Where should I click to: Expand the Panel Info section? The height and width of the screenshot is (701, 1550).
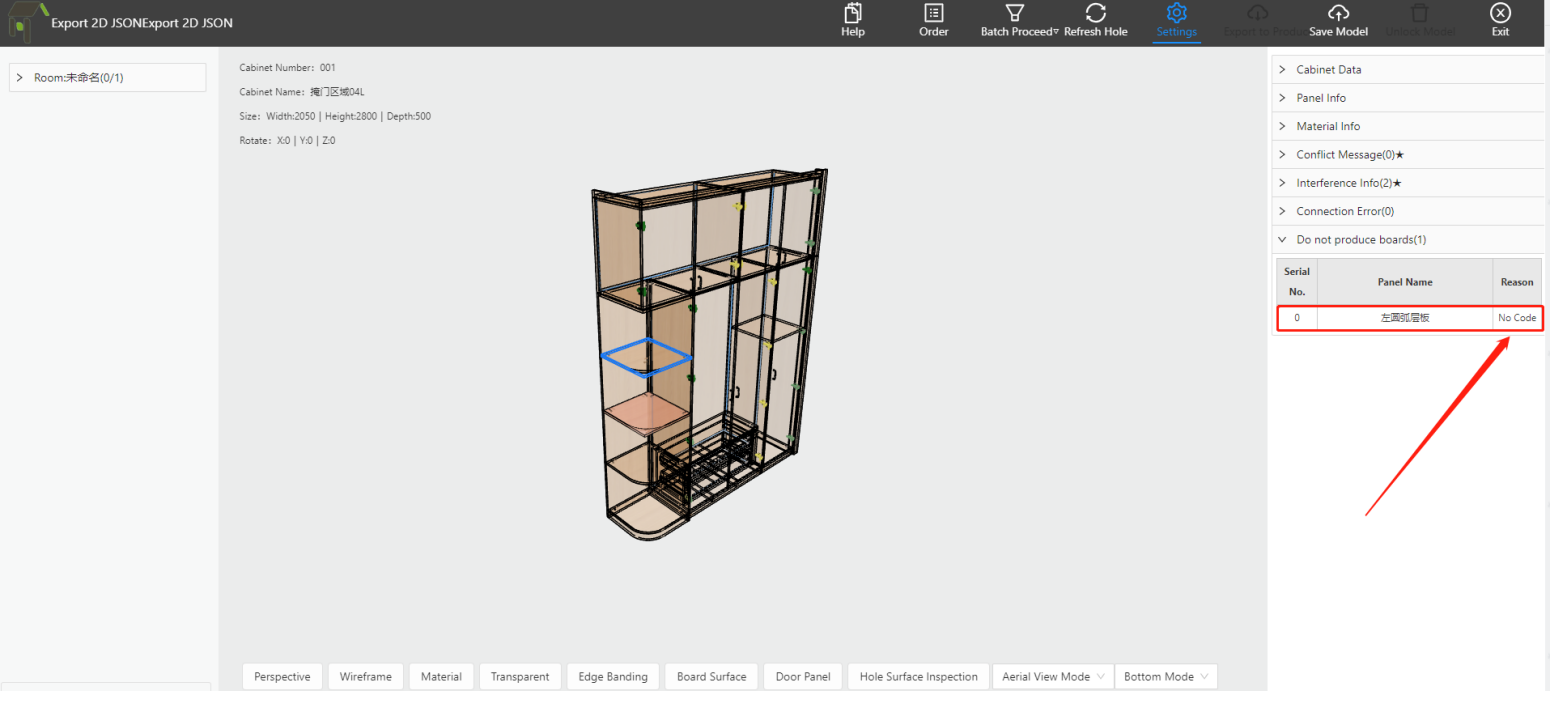tap(1408, 98)
